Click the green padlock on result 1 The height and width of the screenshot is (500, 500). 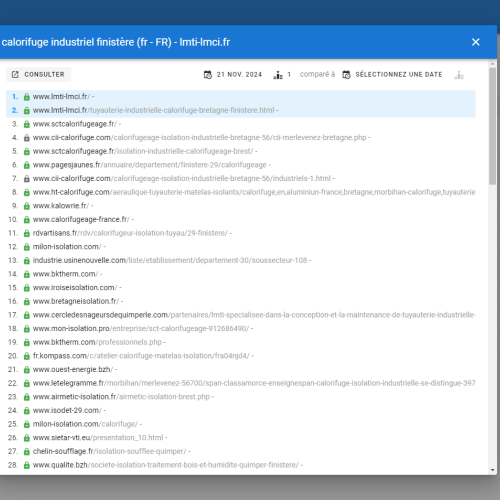click(27, 97)
